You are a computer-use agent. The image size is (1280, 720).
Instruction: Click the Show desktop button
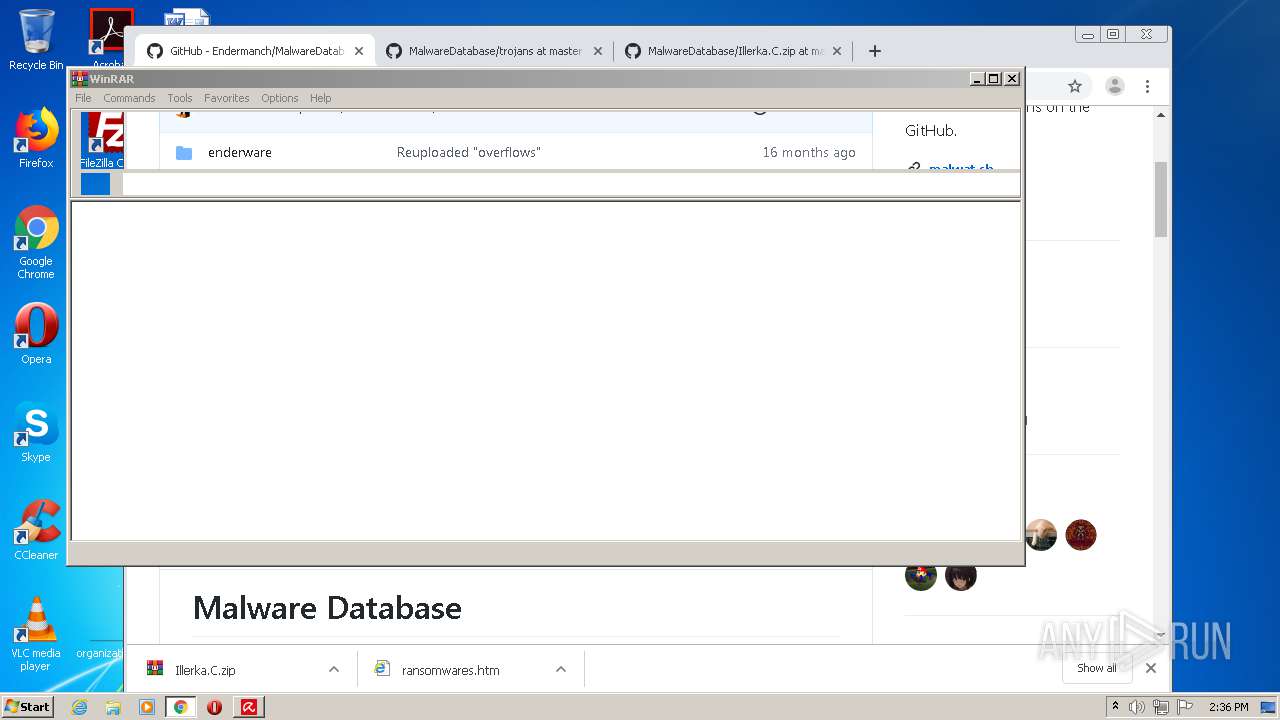point(1270,707)
